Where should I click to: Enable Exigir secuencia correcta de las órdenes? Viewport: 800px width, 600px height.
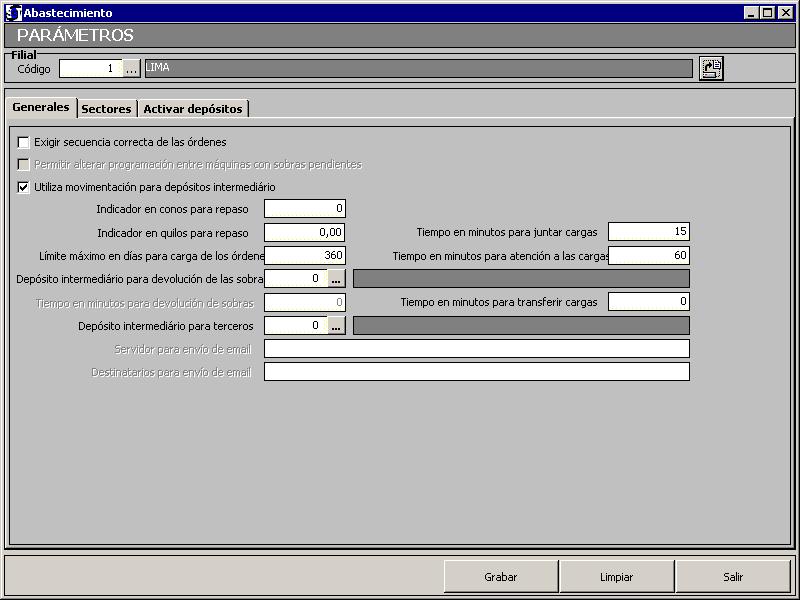(x=24, y=142)
